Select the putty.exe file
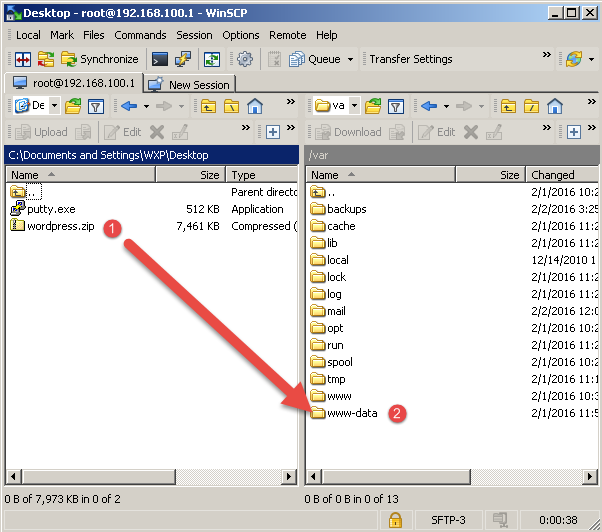 coord(51,209)
